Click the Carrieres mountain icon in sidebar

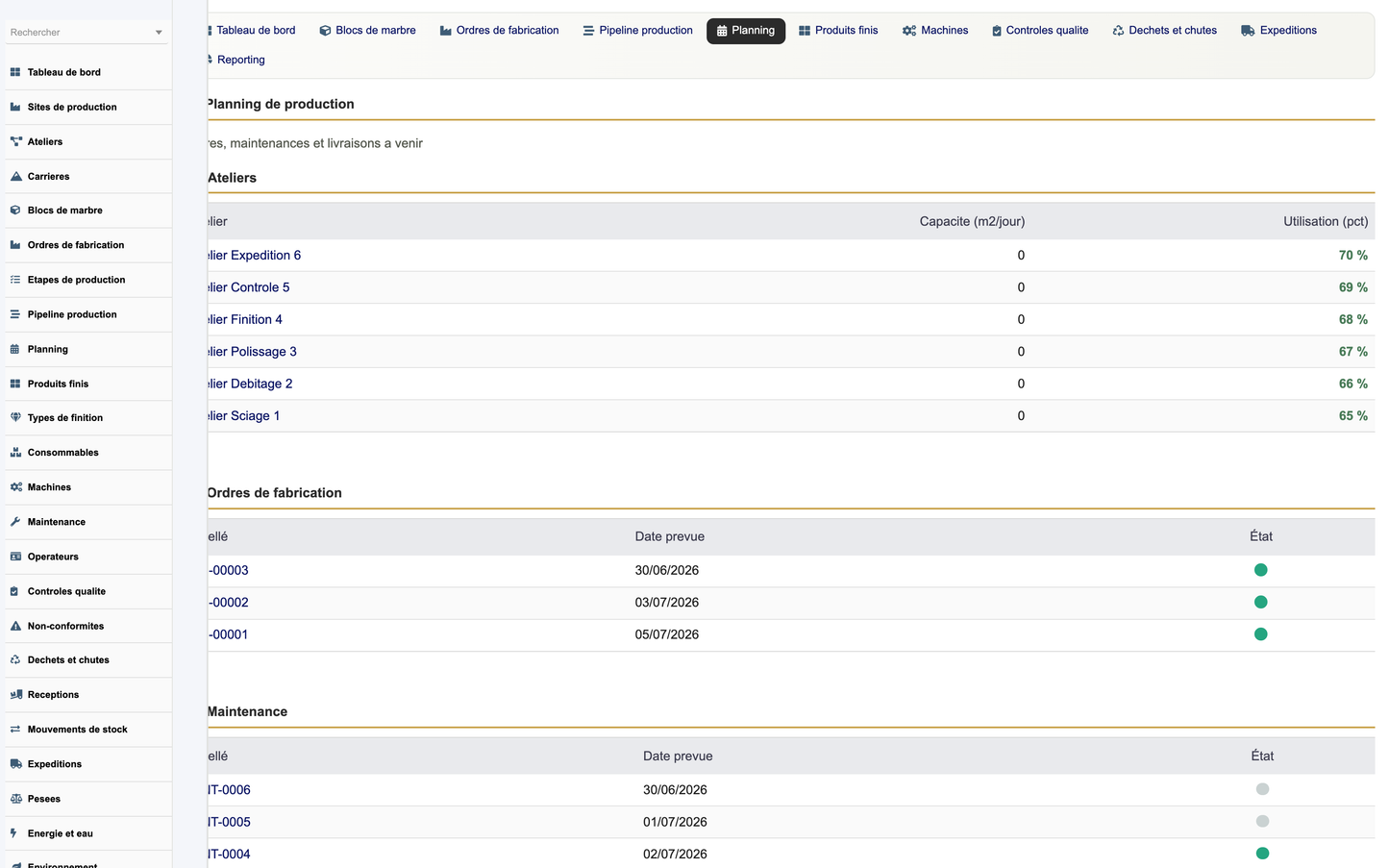point(15,176)
